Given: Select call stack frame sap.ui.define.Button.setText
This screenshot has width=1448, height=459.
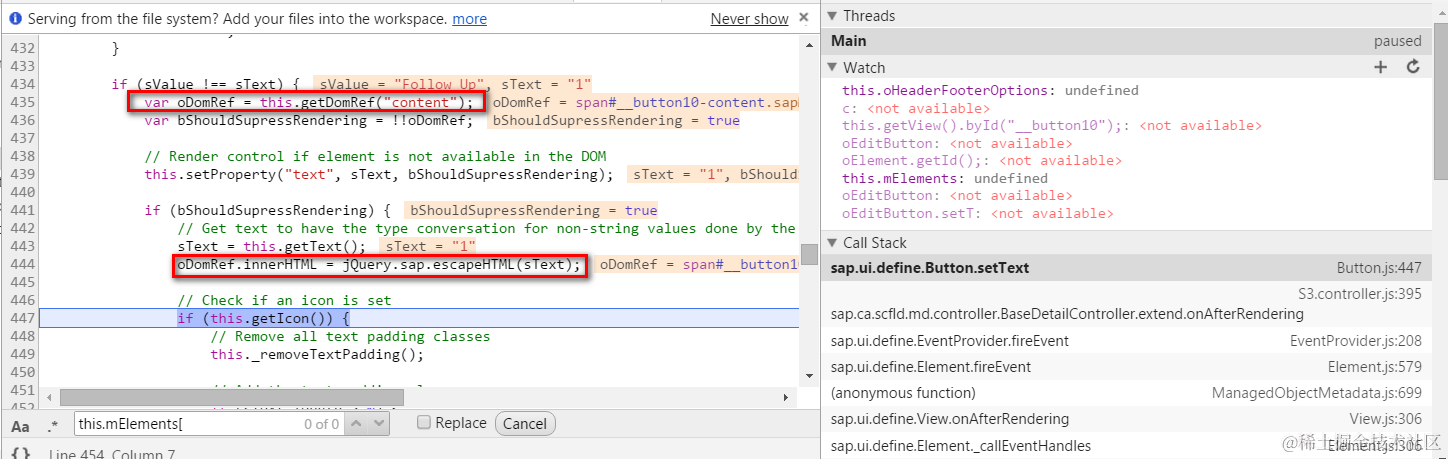Looking at the screenshot, I should [1126, 268].
